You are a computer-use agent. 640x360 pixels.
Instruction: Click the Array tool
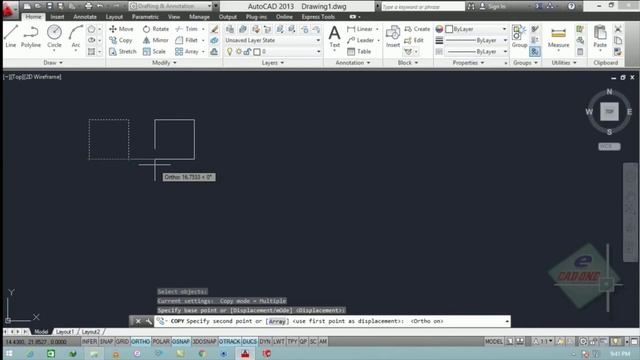coord(187,52)
